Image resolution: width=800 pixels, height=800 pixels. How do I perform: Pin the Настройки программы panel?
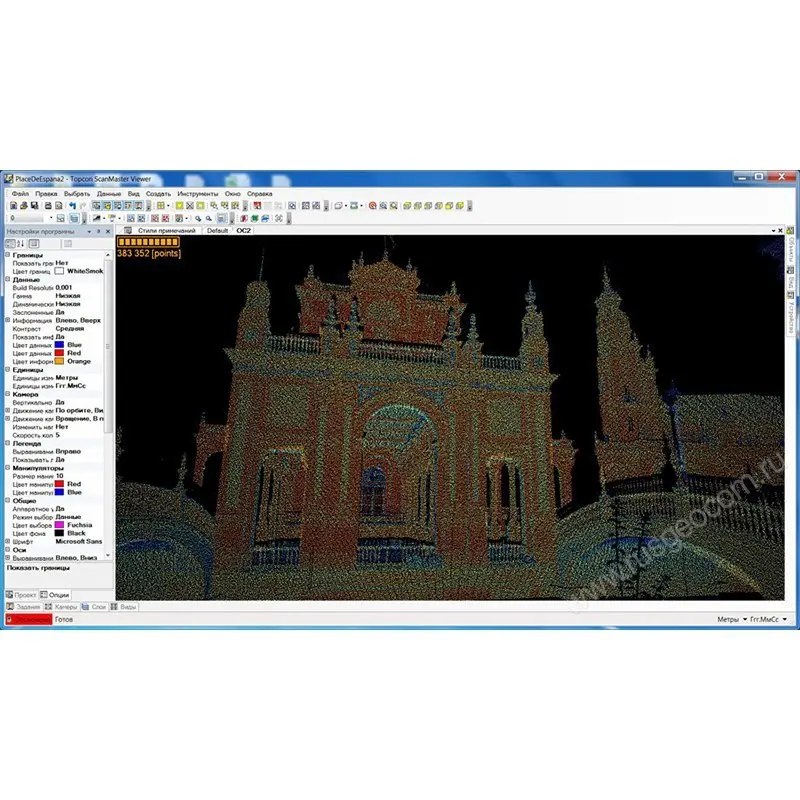pos(100,232)
